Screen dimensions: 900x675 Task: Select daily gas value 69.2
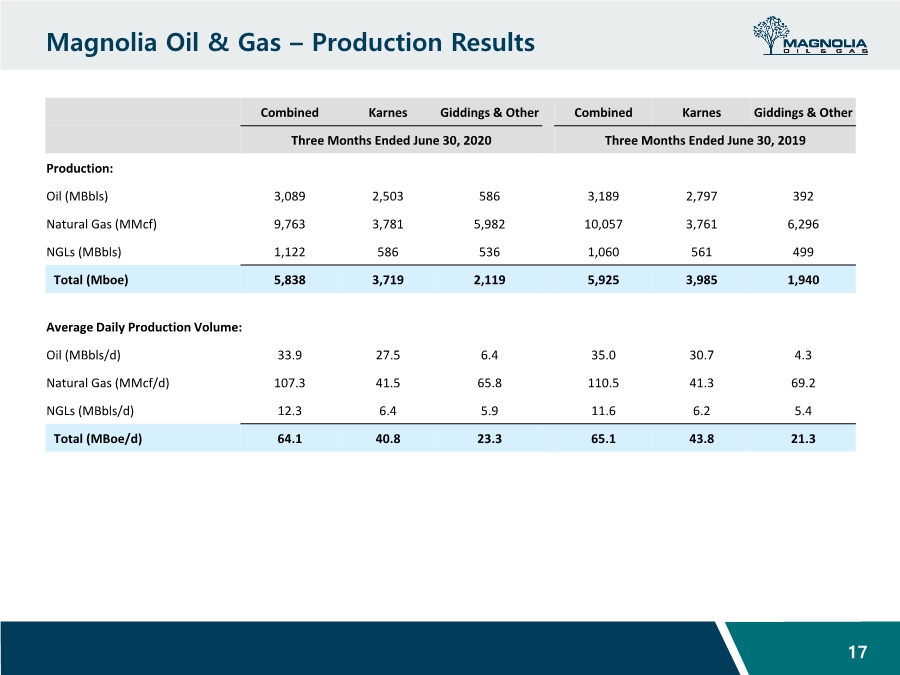[x=803, y=383]
